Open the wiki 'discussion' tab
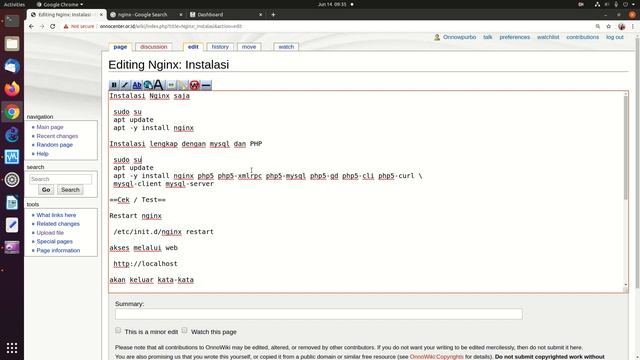640x360 pixels. click(153, 47)
